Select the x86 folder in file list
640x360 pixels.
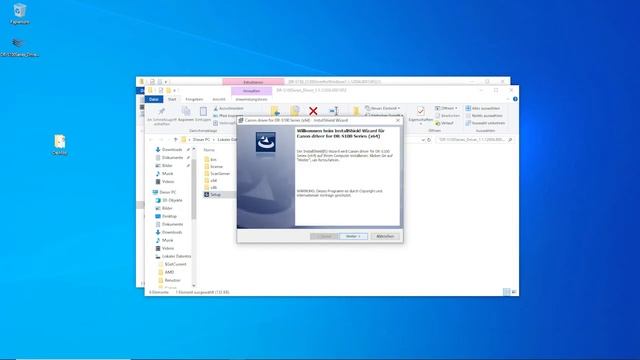(211, 187)
